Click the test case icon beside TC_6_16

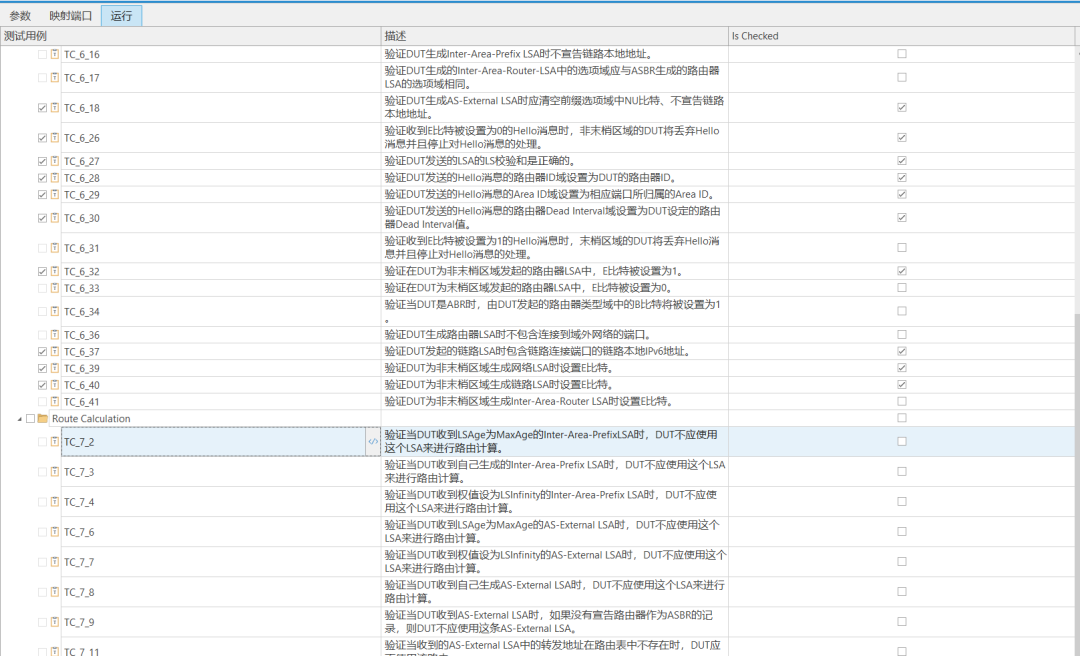(x=55, y=54)
